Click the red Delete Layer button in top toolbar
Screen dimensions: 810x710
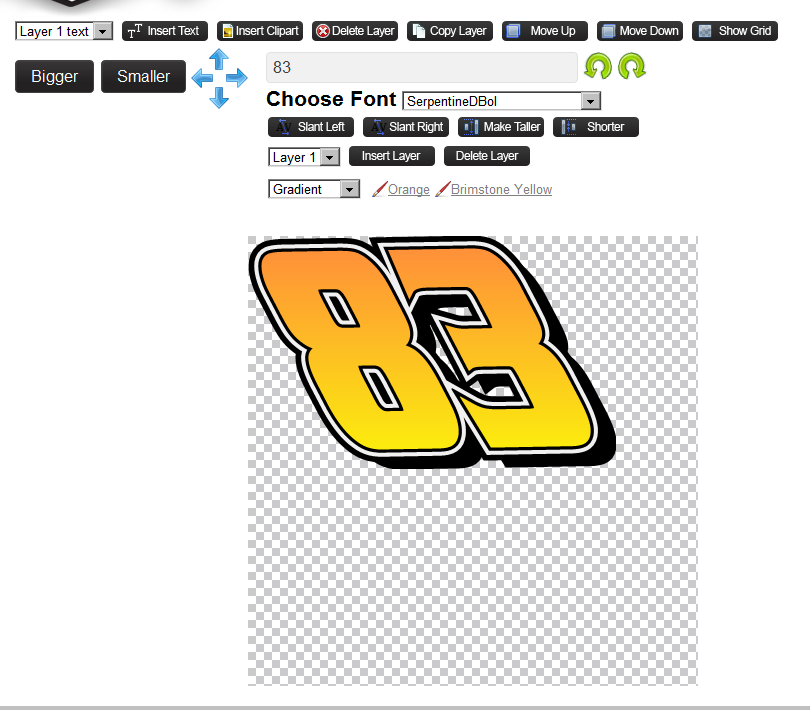pos(355,31)
